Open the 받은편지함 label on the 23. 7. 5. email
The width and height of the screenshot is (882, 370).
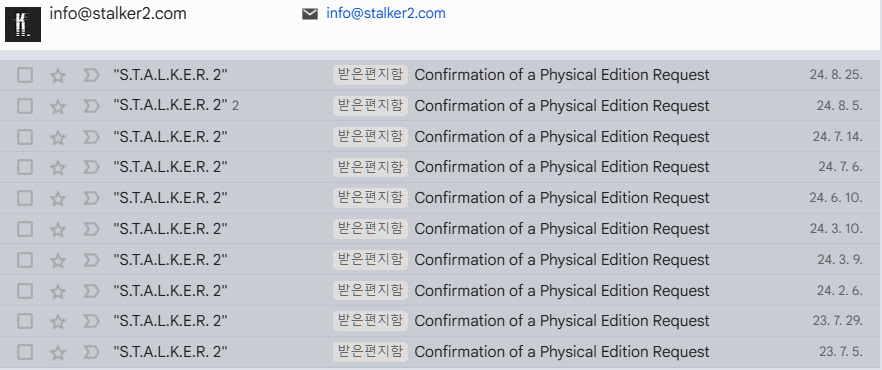coord(370,352)
